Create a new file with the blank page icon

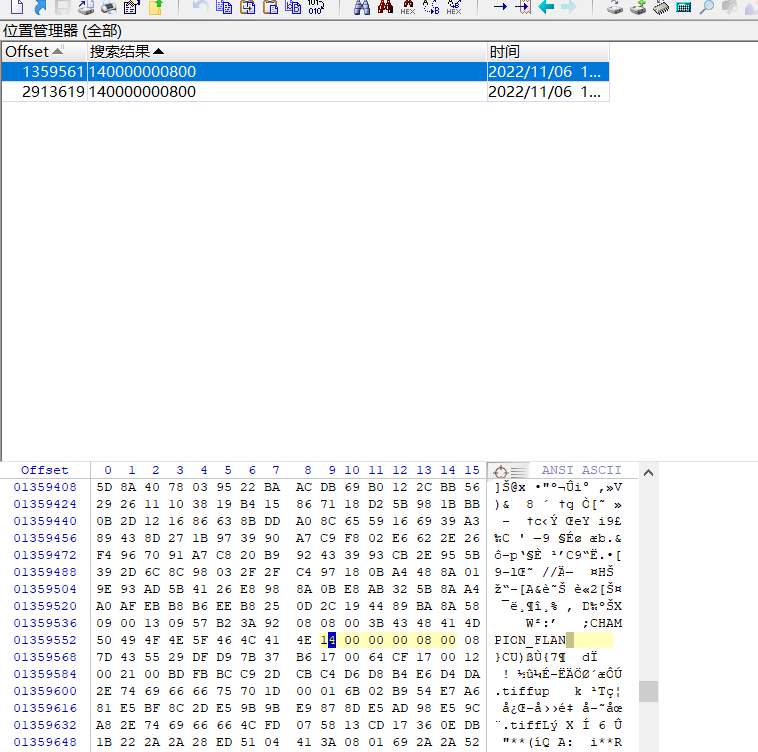pos(17,7)
